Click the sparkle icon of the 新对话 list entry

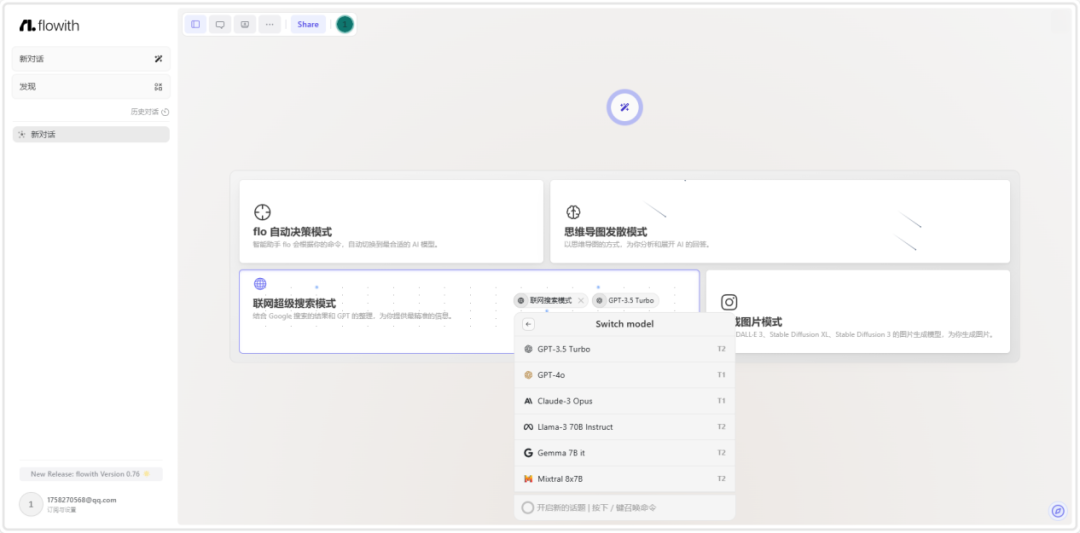pyautogui.click(x=22, y=134)
